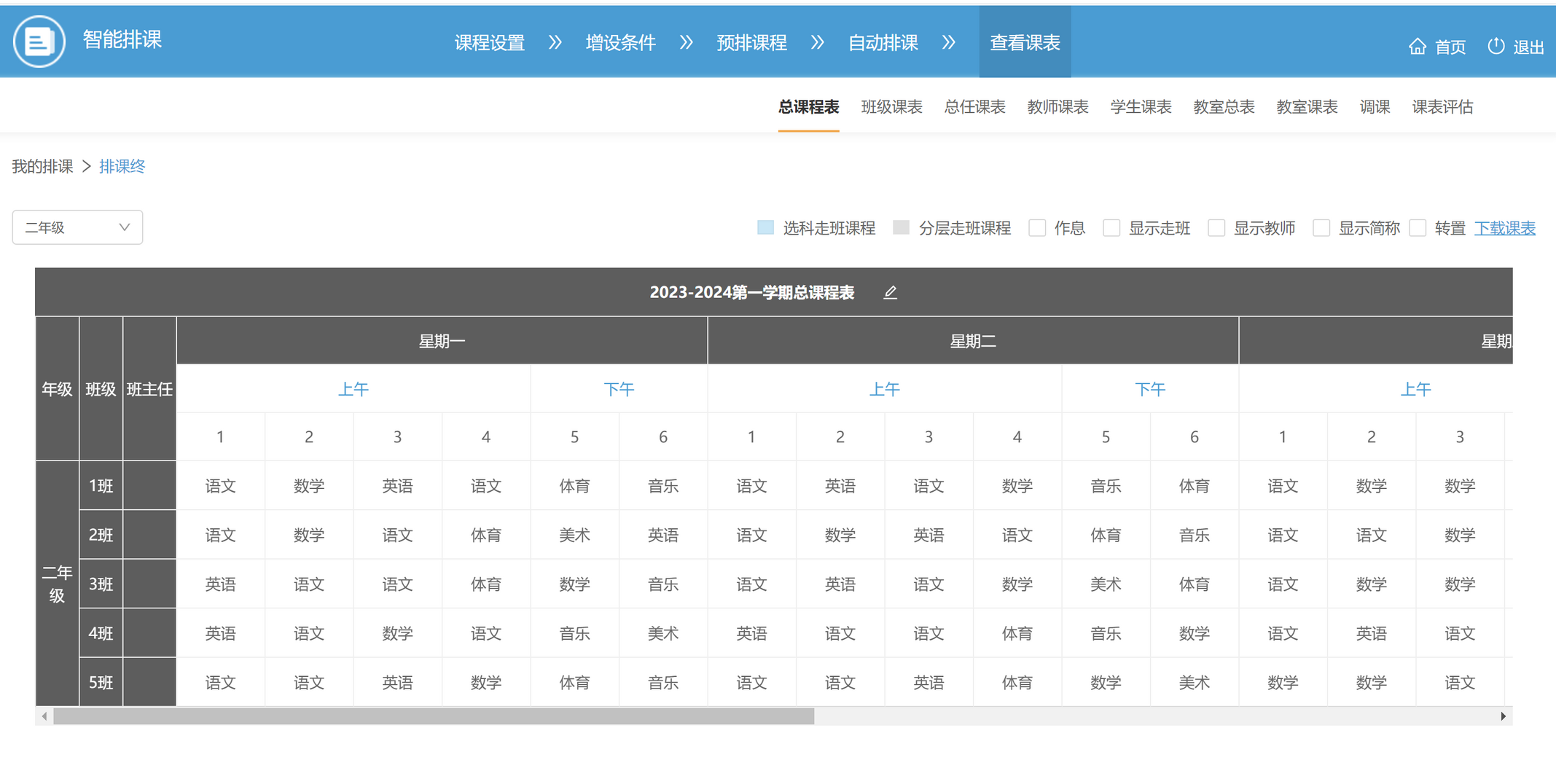This screenshot has width=1556, height=784.
Task: Click the 智能排课 app logo icon
Action: [39, 42]
